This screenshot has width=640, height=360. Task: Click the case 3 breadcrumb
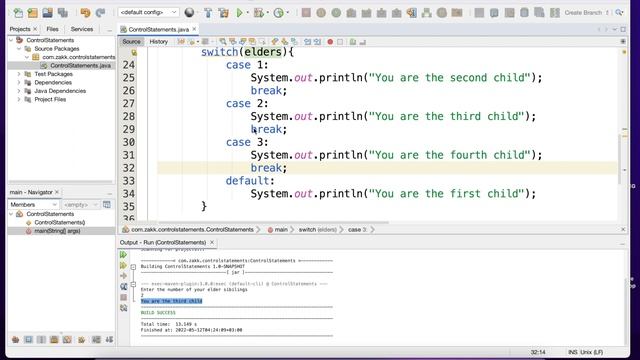pyautogui.click(x=357, y=230)
